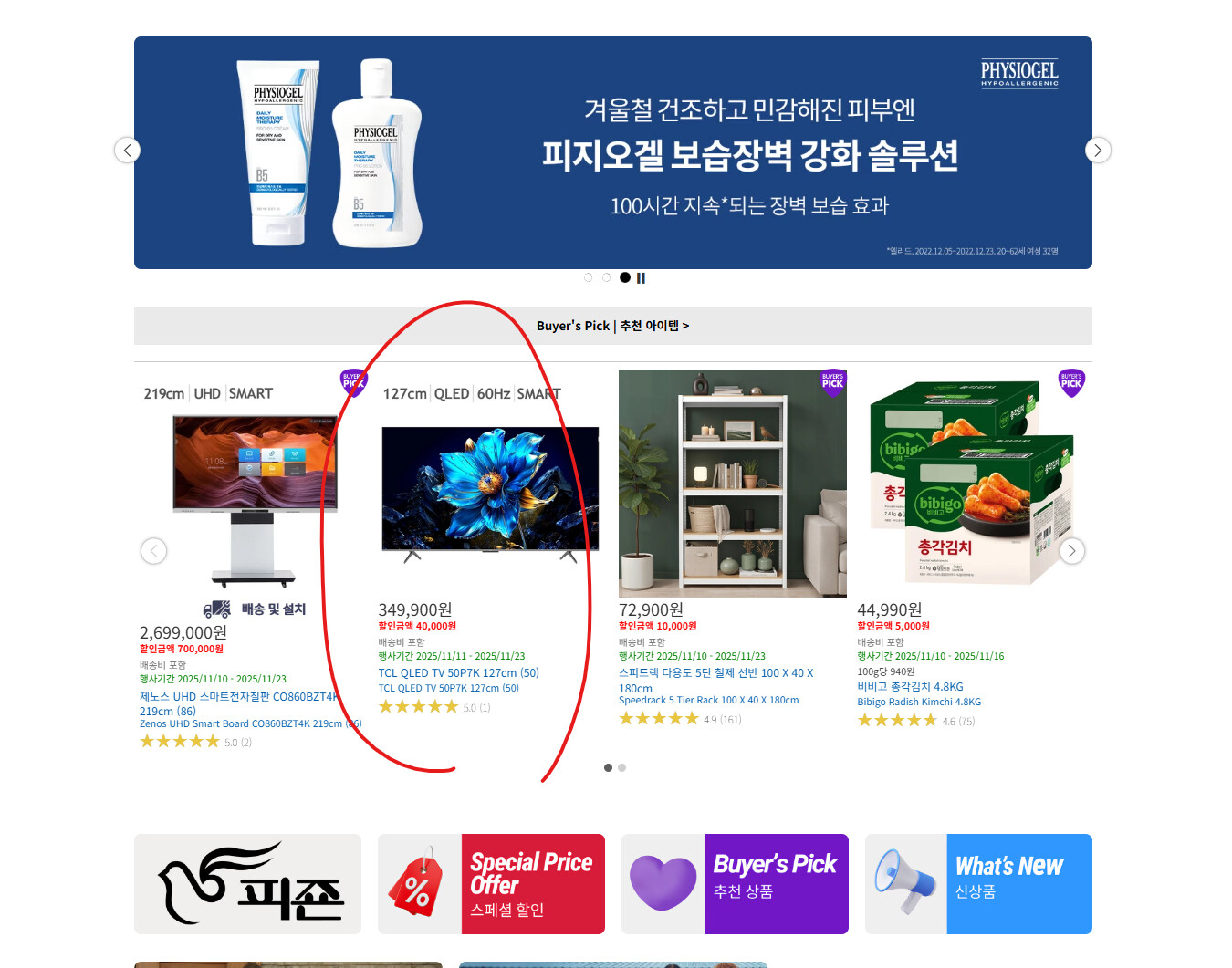The height and width of the screenshot is (968, 1232).
Task: Click the Bibigo kimchi box thumbnail
Action: [x=971, y=484]
